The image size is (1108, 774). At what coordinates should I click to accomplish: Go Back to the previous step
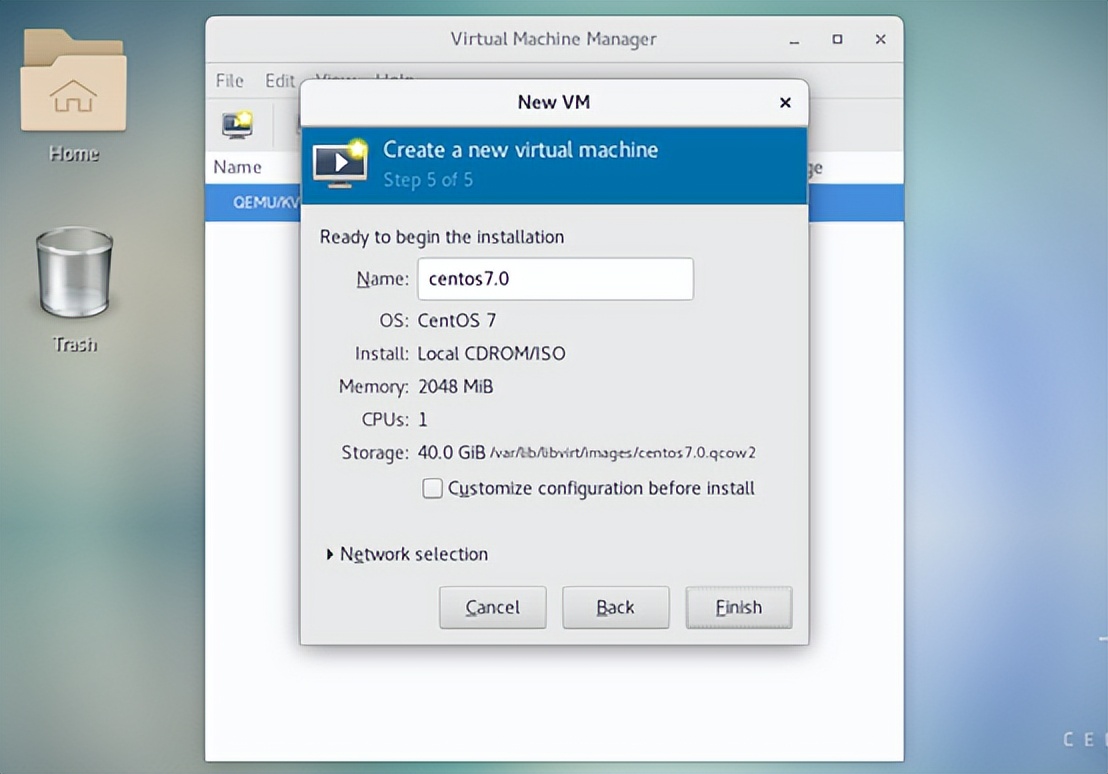click(x=615, y=607)
